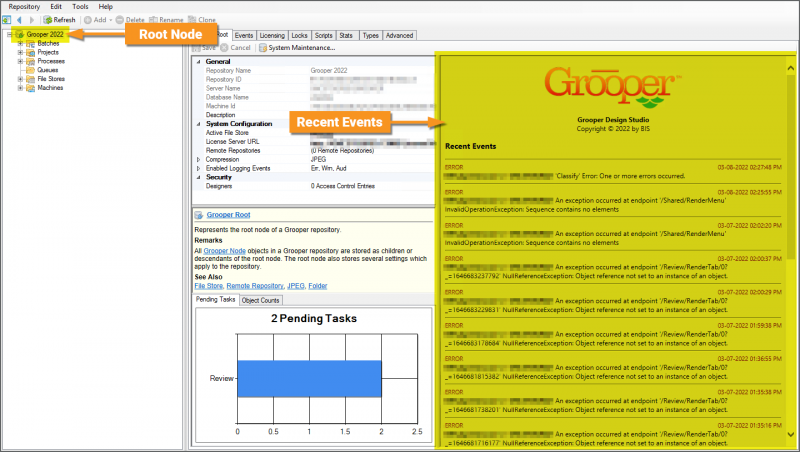The height and width of the screenshot is (452, 800).
Task: Click the blue Review bar in chart
Action: pos(309,379)
